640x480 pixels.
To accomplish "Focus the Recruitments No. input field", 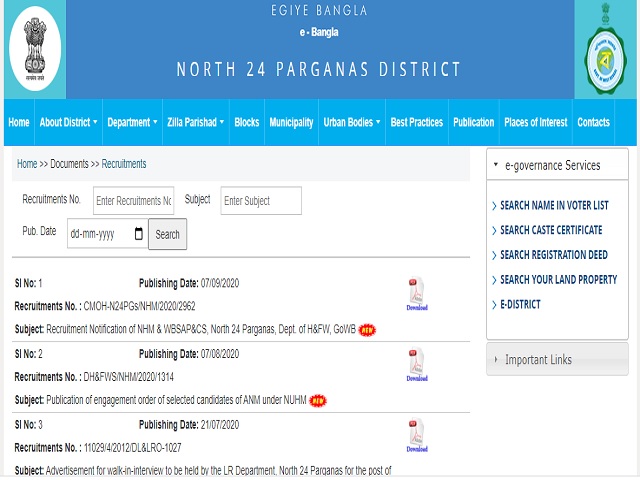I will point(133,200).
